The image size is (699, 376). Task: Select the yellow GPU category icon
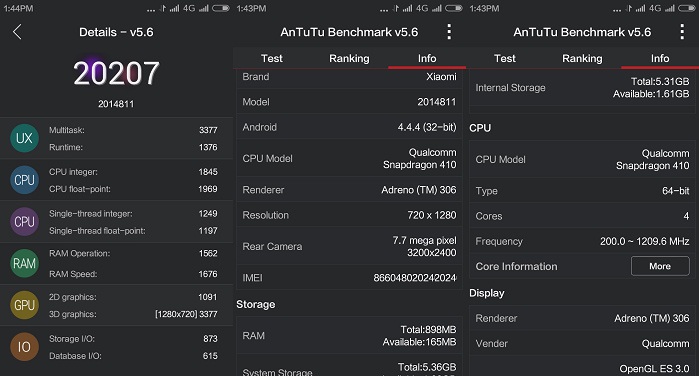pyautogui.click(x=24, y=305)
